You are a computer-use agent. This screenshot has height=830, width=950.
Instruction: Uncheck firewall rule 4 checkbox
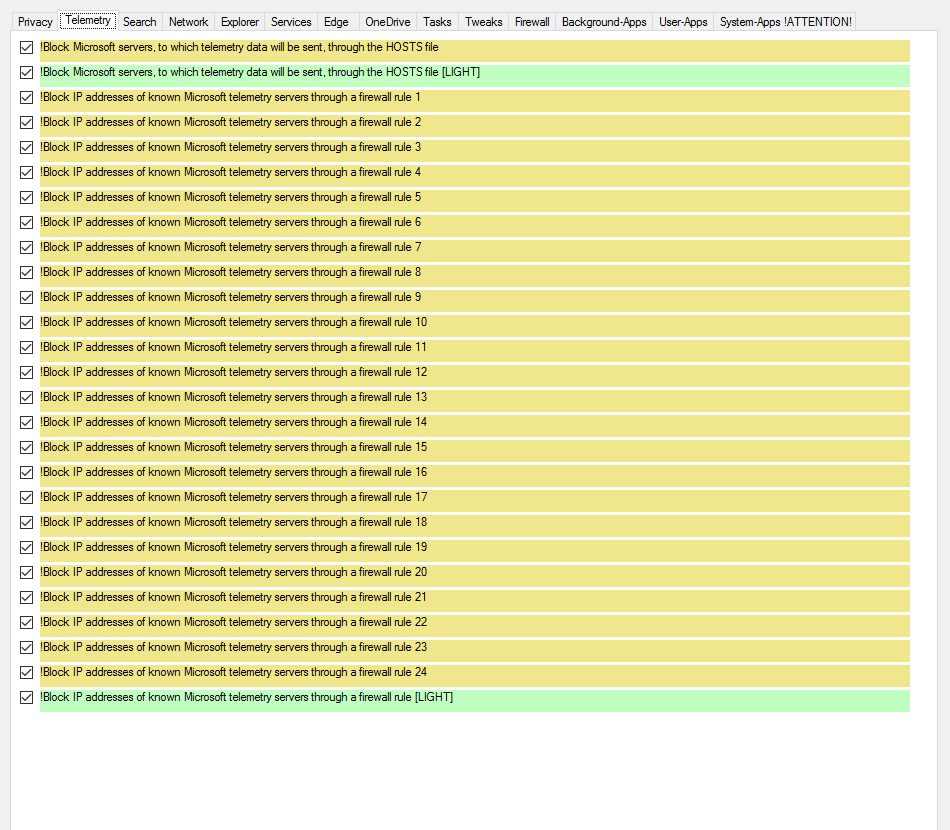click(26, 172)
